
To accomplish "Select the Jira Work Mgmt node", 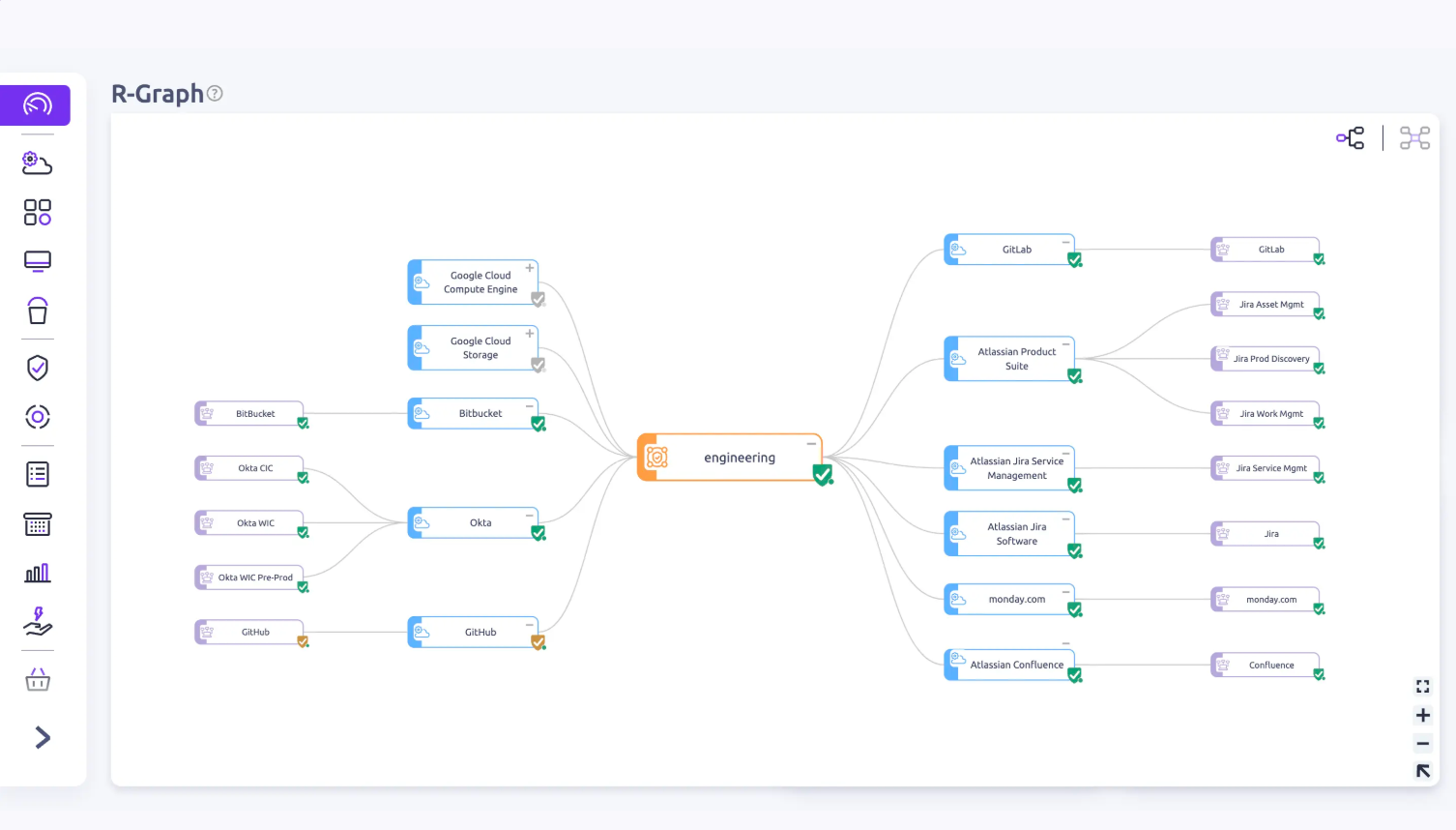I will (1266, 414).
